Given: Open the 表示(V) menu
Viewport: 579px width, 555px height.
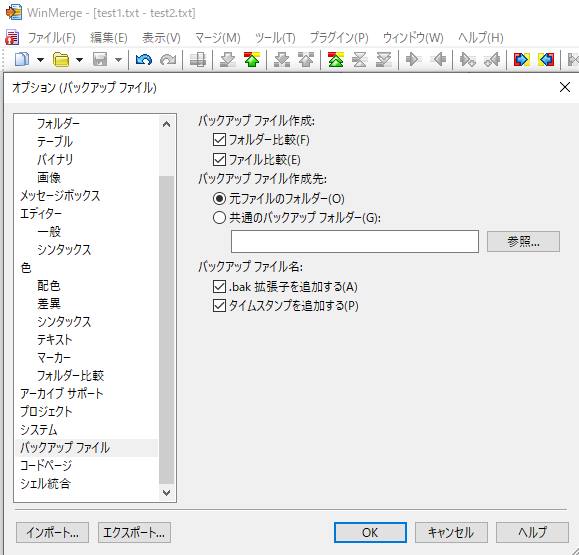Looking at the screenshot, I should click(x=161, y=38).
